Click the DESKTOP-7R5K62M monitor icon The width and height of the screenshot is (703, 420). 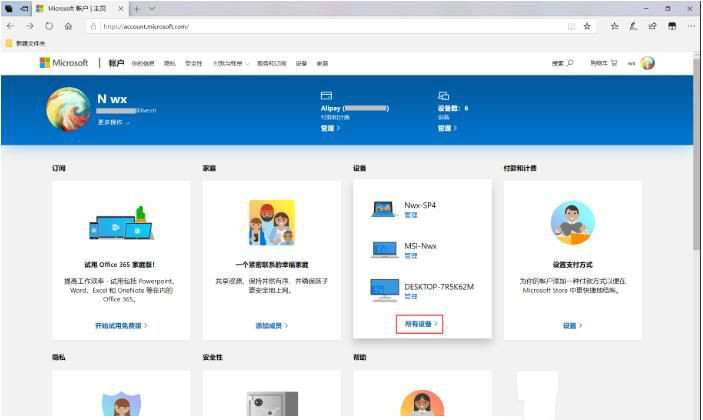pos(385,290)
